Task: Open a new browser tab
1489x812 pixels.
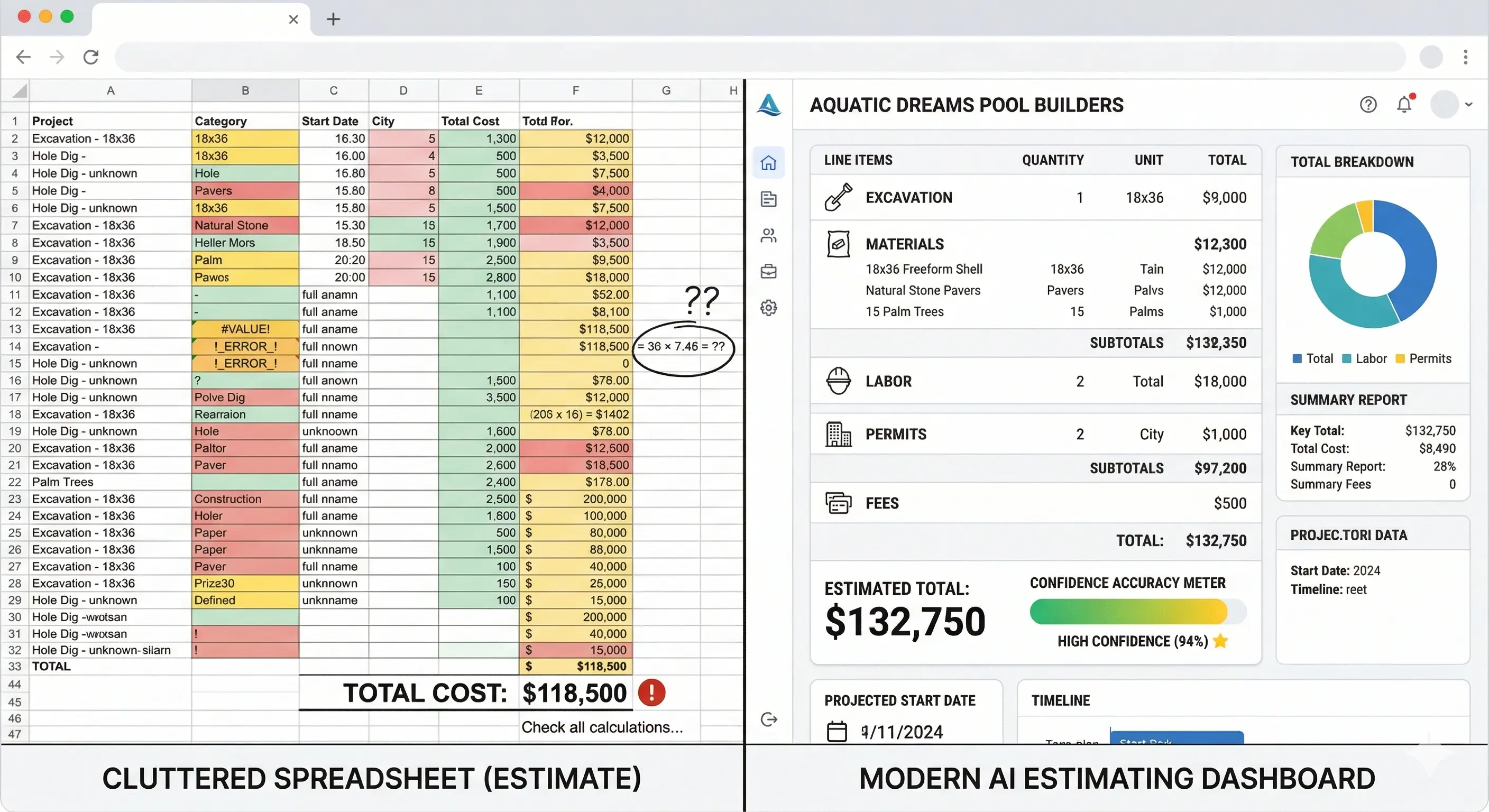Action: click(333, 19)
